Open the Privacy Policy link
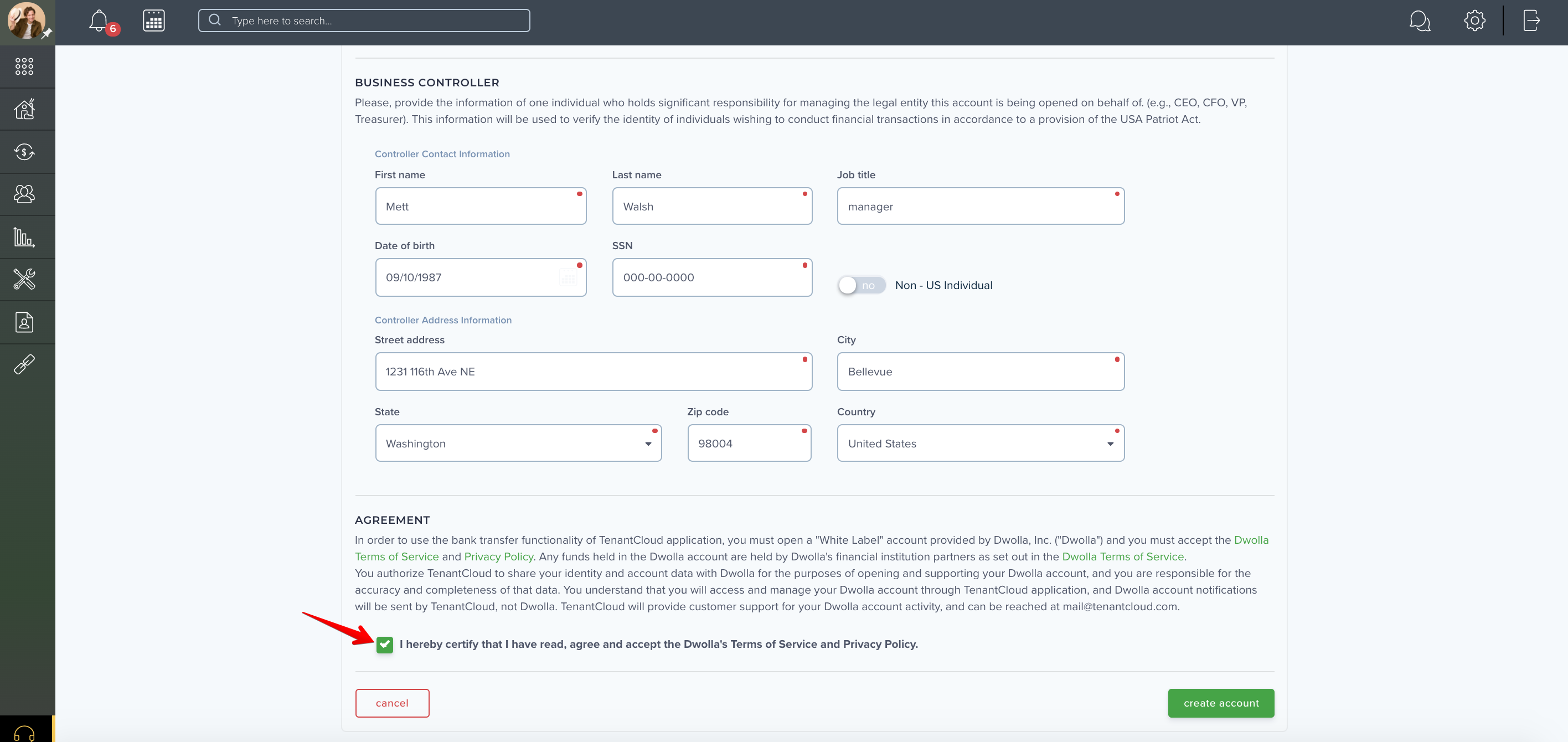Screen dimensions: 1568x742 [498, 556]
